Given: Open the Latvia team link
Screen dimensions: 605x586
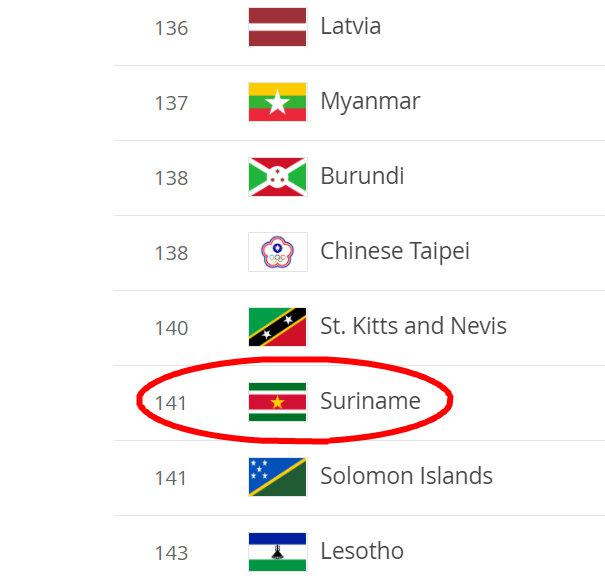Looking at the screenshot, I should pos(350,26).
